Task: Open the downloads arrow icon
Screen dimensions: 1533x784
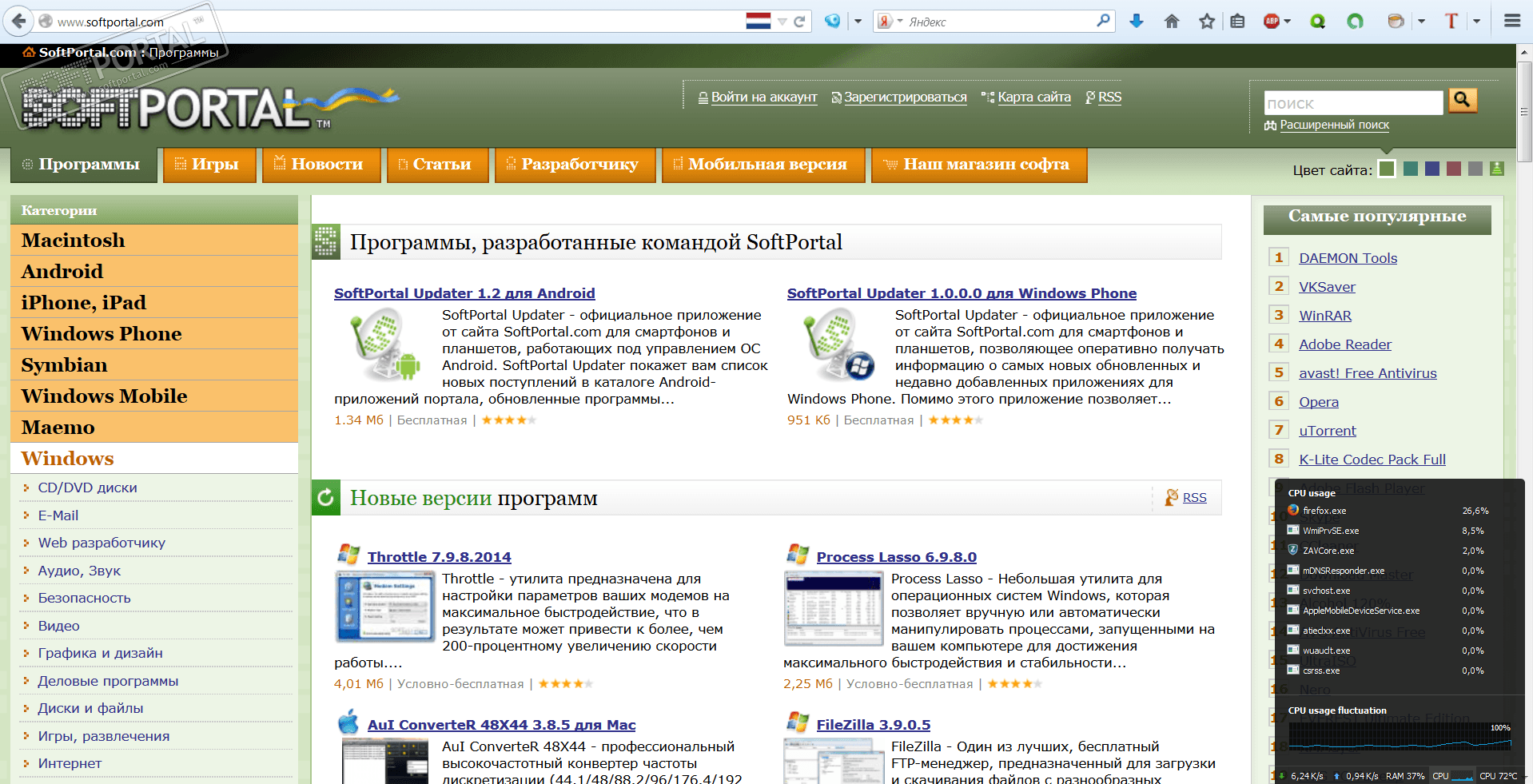Action: point(1136,22)
